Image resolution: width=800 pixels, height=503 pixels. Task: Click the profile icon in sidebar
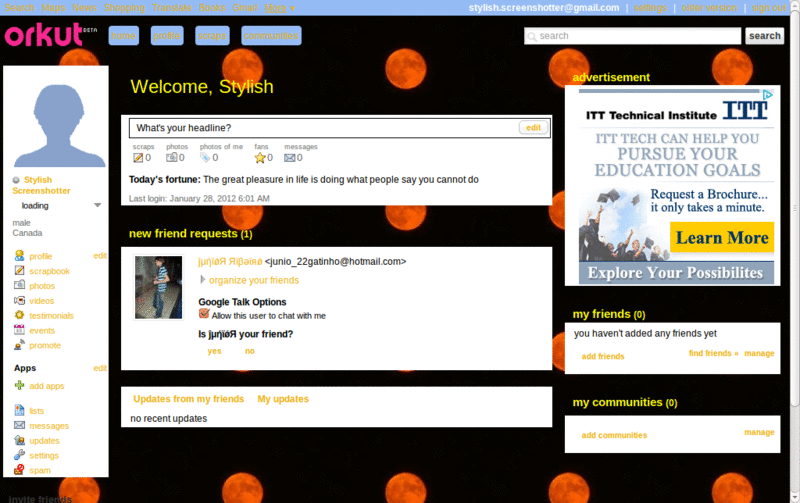19,256
